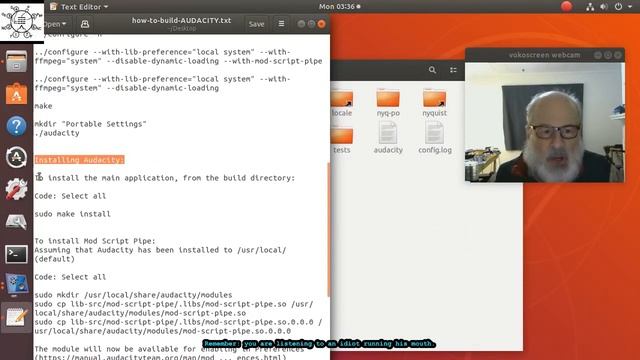
Task: Launch Ubuntu Software from the dock
Action: [x=16, y=94]
